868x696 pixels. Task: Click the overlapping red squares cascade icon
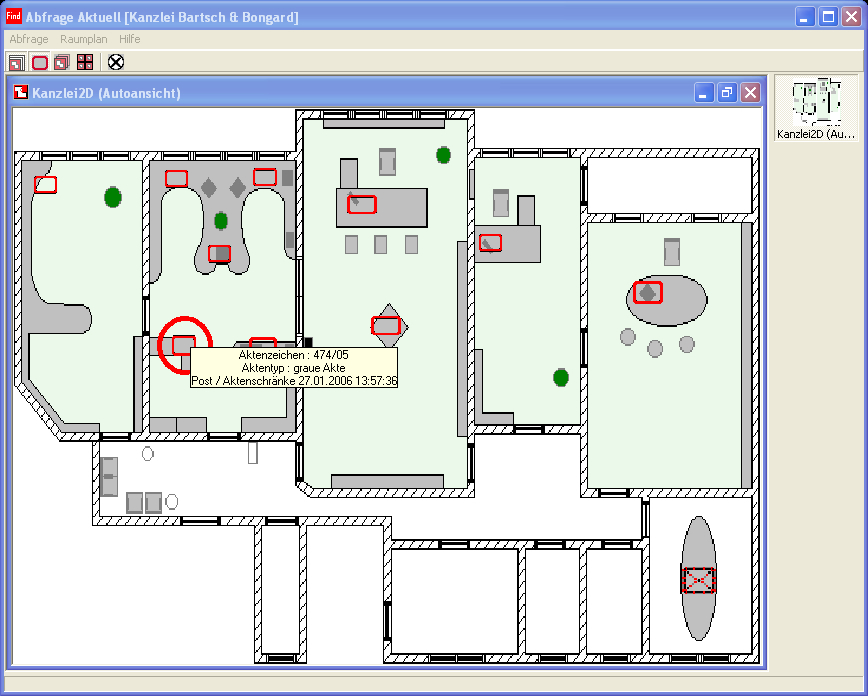[x=61, y=62]
